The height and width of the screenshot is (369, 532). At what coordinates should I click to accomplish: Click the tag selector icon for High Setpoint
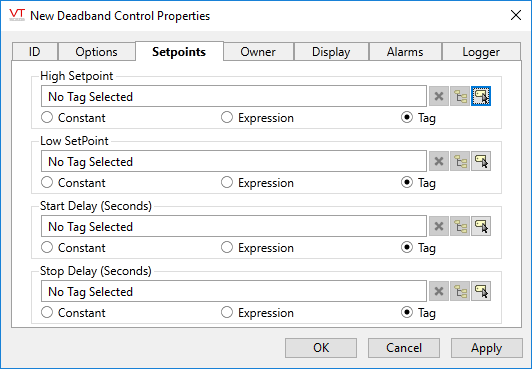[481, 96]
